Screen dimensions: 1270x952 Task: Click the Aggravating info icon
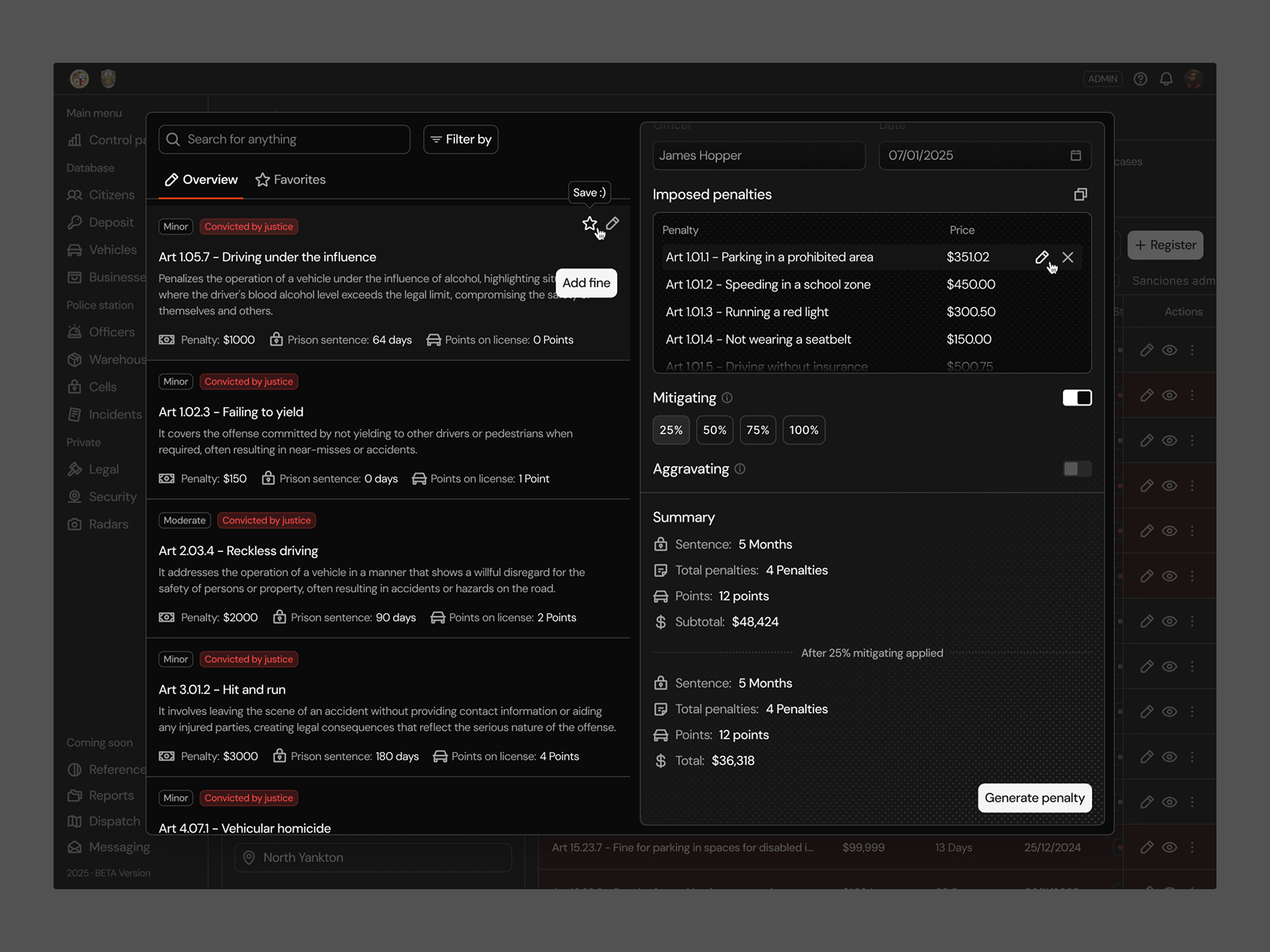pyautogui.click(x=740, y=469)
